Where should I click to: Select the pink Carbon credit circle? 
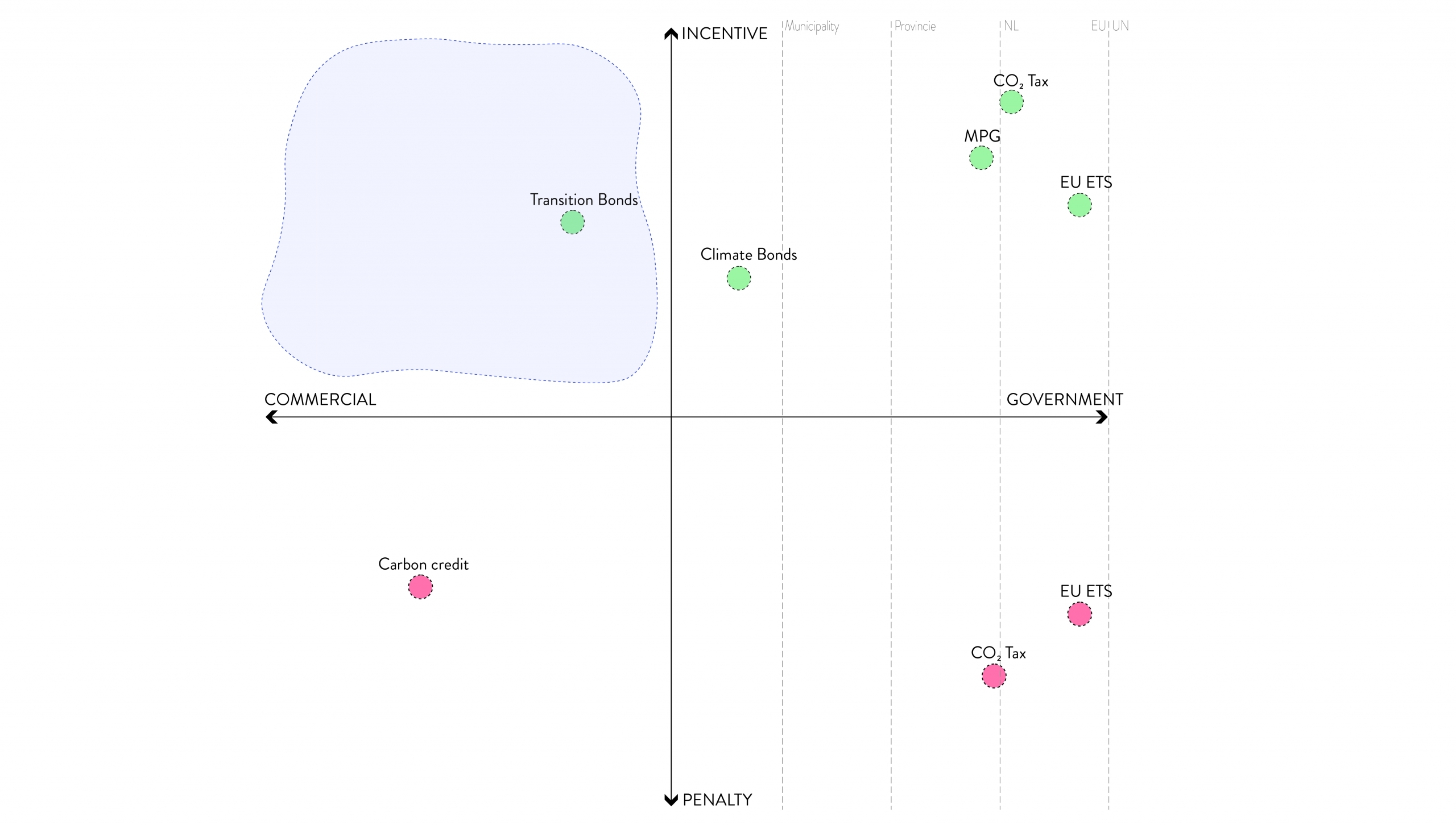pos(420,587)
